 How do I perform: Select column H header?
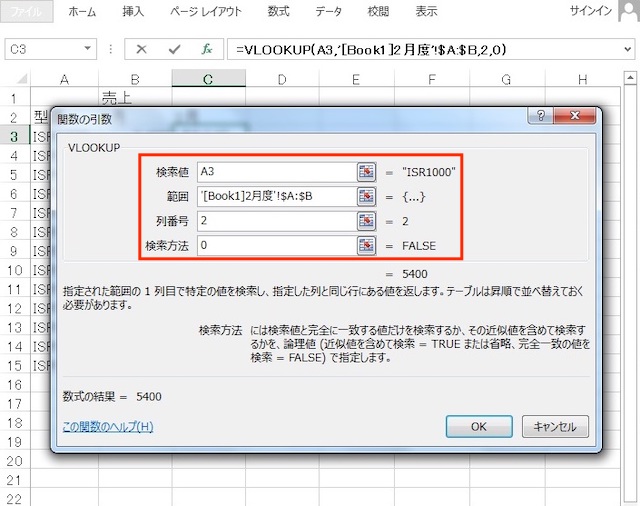(x=582, y=79)
